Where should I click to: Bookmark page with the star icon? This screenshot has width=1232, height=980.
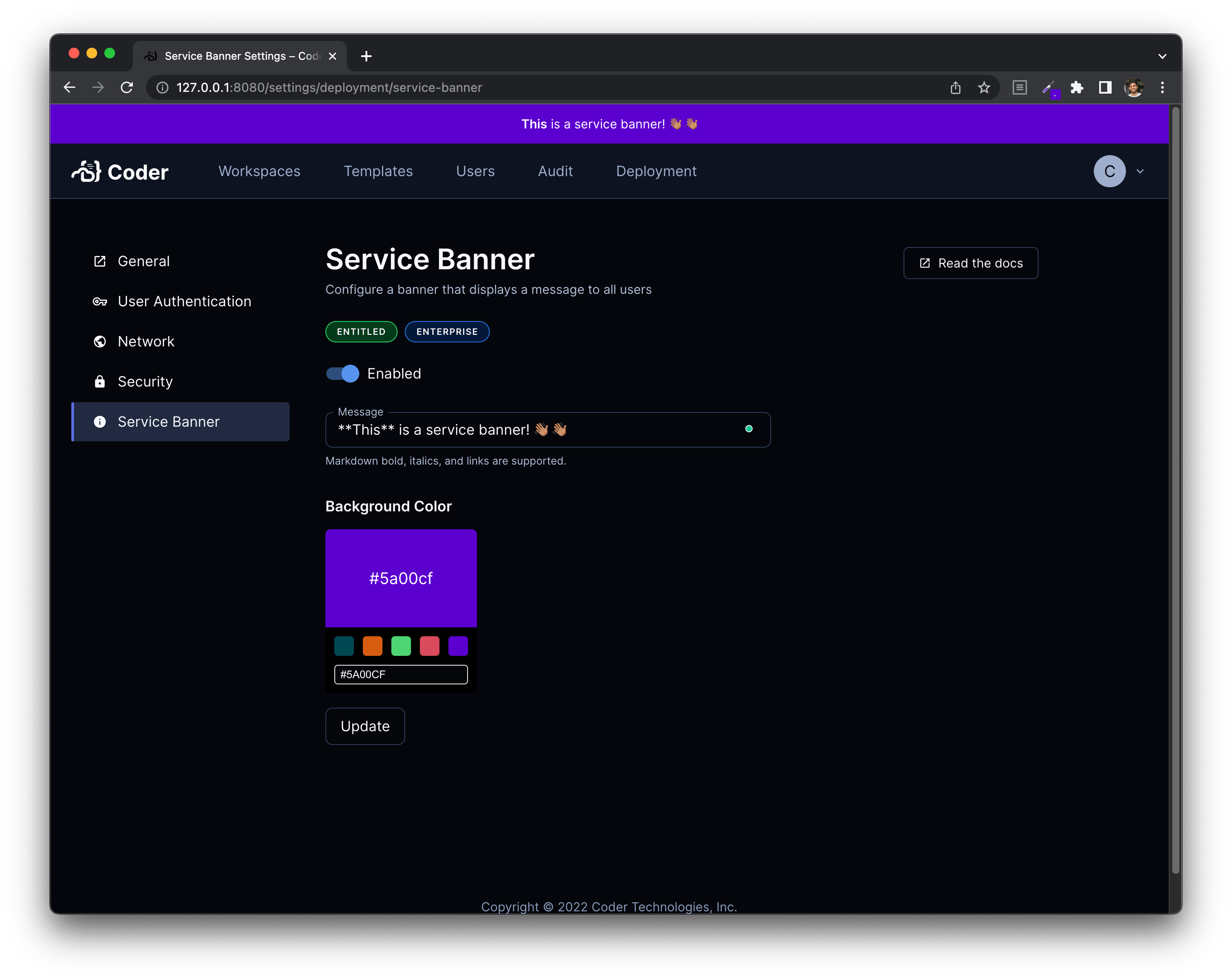click(983, 87)
